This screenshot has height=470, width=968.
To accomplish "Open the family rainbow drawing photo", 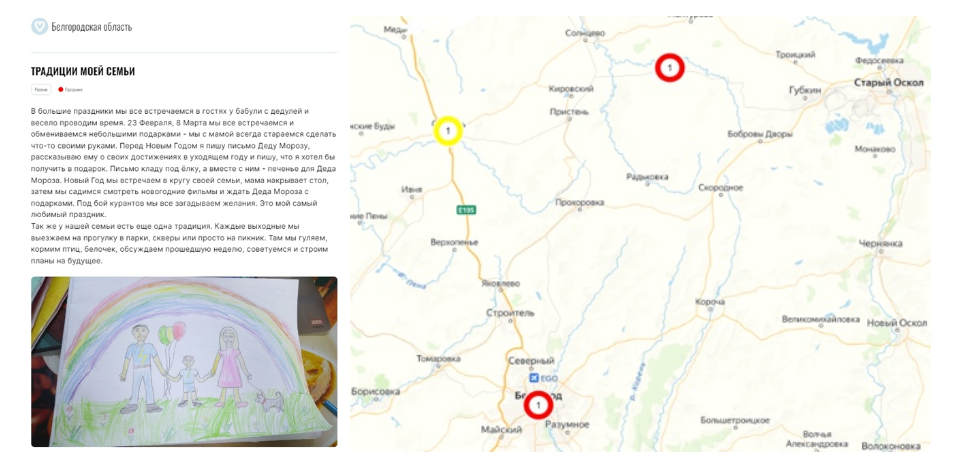I will click(184, 361).
